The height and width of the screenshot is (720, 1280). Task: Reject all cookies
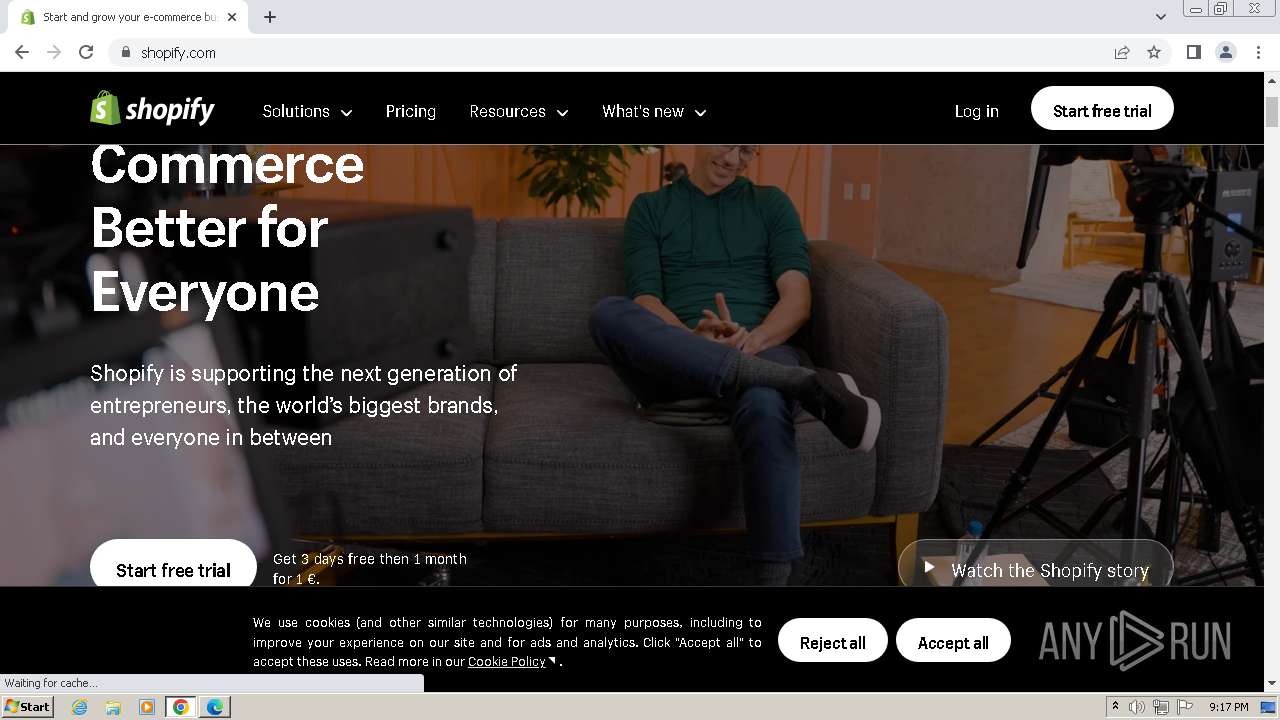point(832,642)
